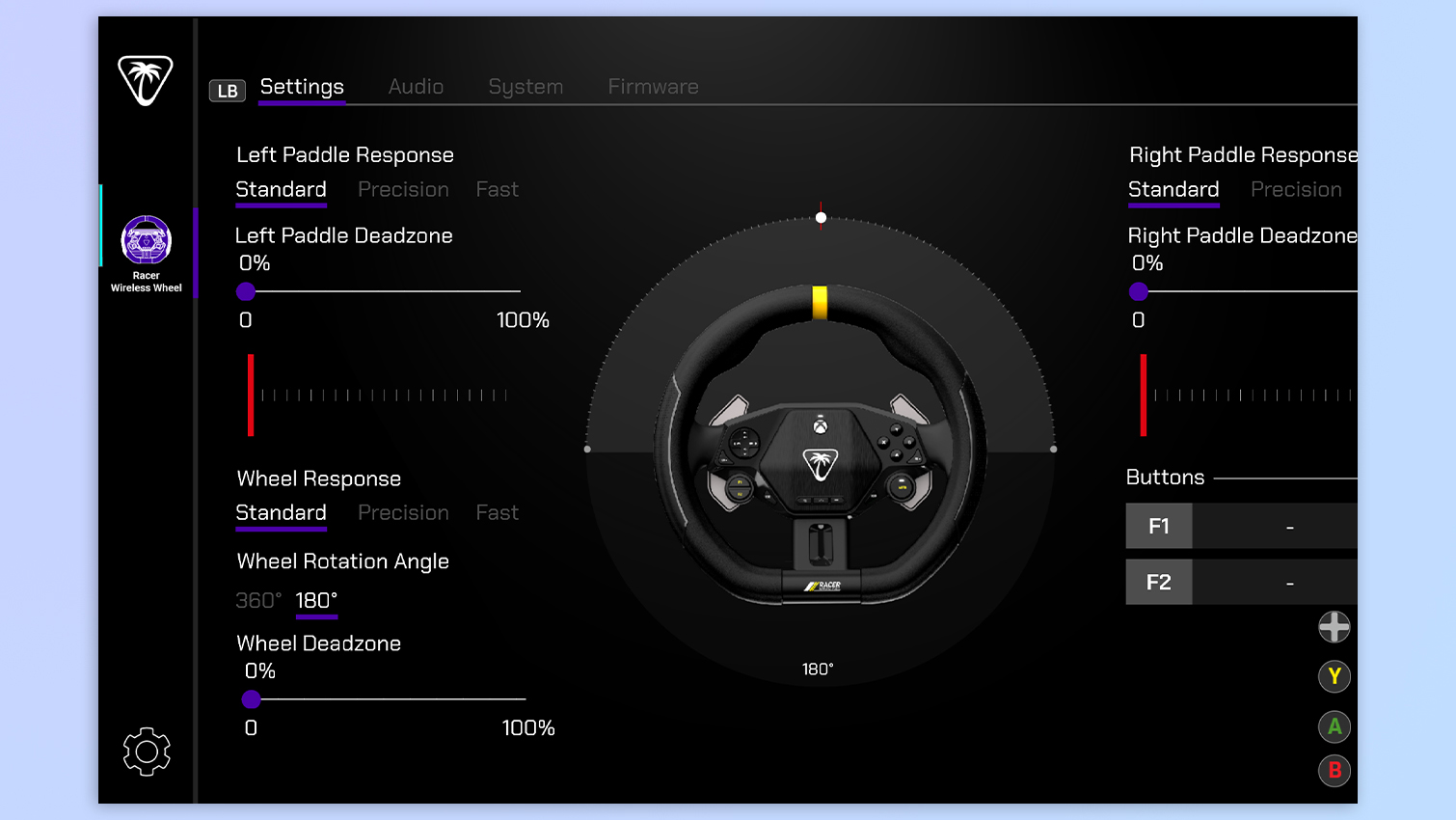Click the LB badge next to Settings
This screenshot has height=820, width=1456.
coord(228,90)
